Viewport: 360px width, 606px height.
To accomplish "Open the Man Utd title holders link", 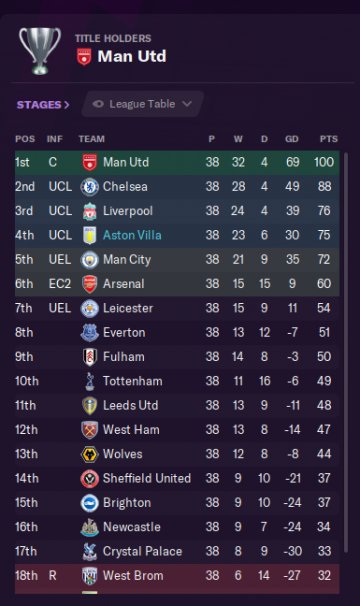I will 132,56.
